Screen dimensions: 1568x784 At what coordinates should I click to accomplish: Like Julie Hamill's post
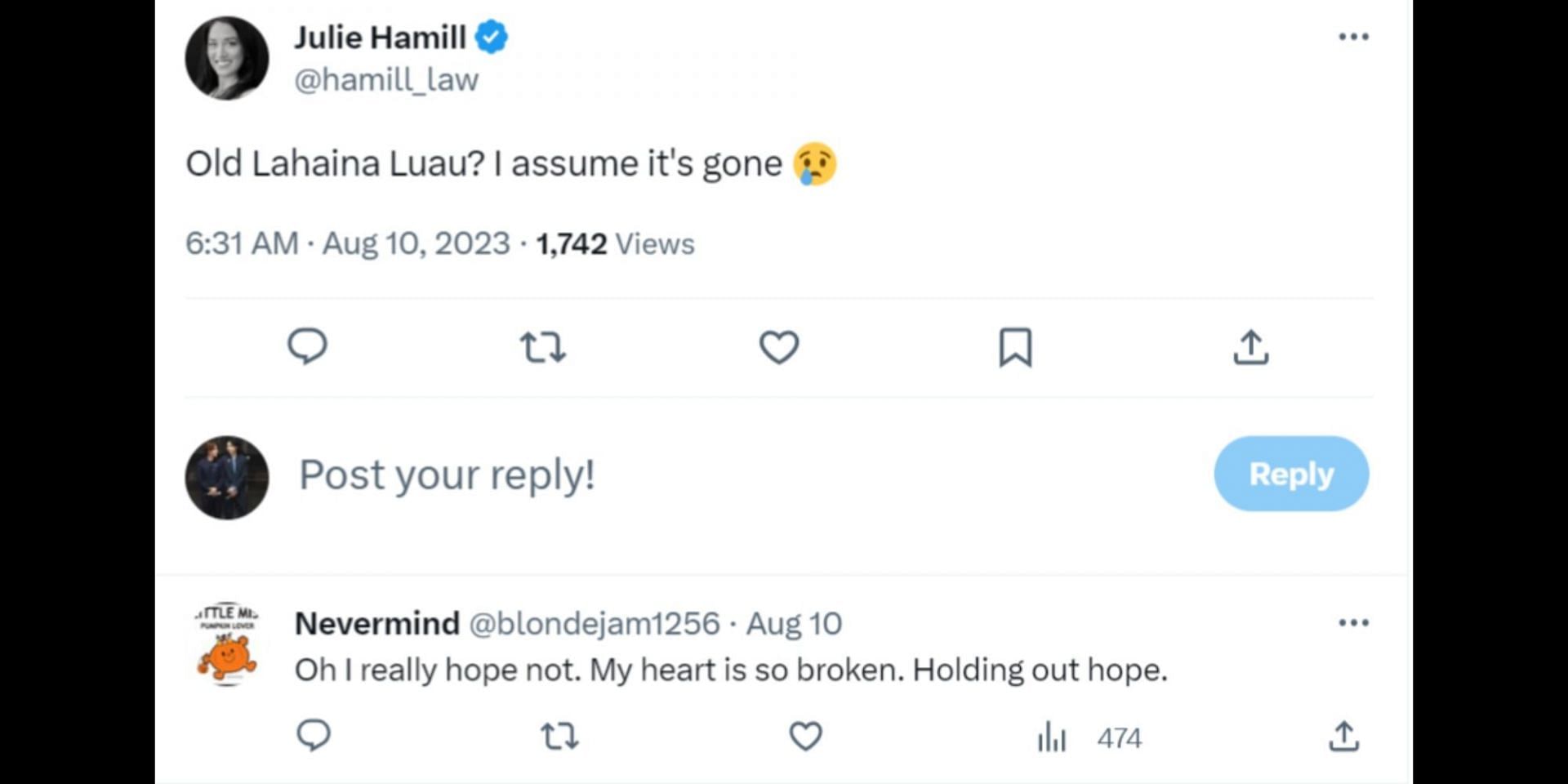(779, 347)
